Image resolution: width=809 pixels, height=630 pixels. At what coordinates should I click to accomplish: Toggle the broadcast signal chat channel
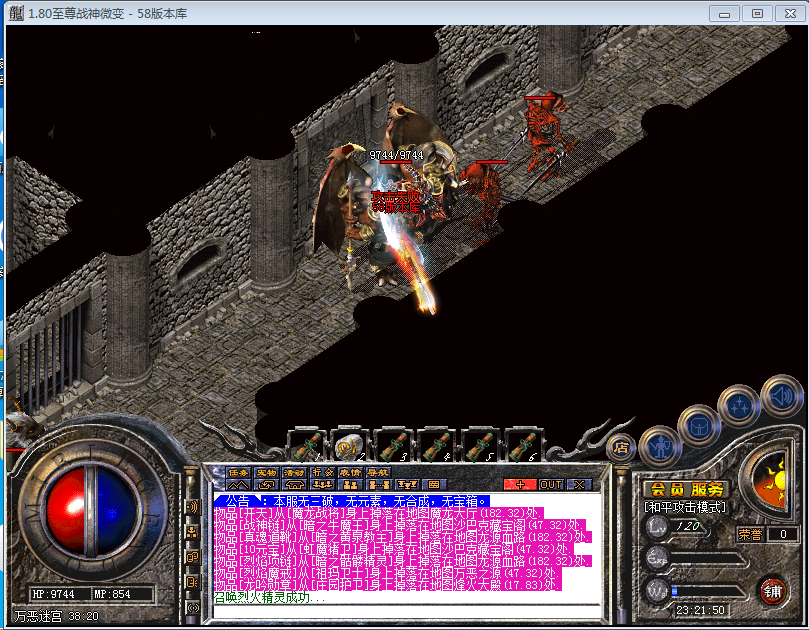(192, 507)
